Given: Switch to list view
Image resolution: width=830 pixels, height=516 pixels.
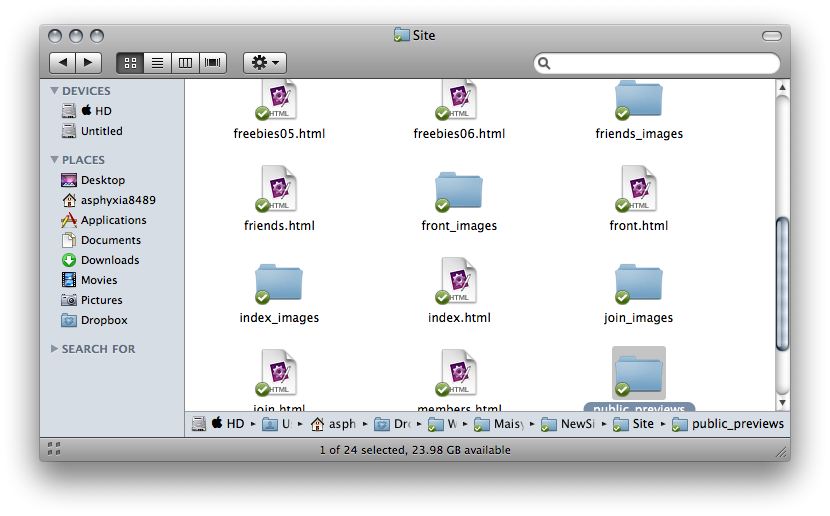Looking at the screenshot, I should click(x=158, y=63).
